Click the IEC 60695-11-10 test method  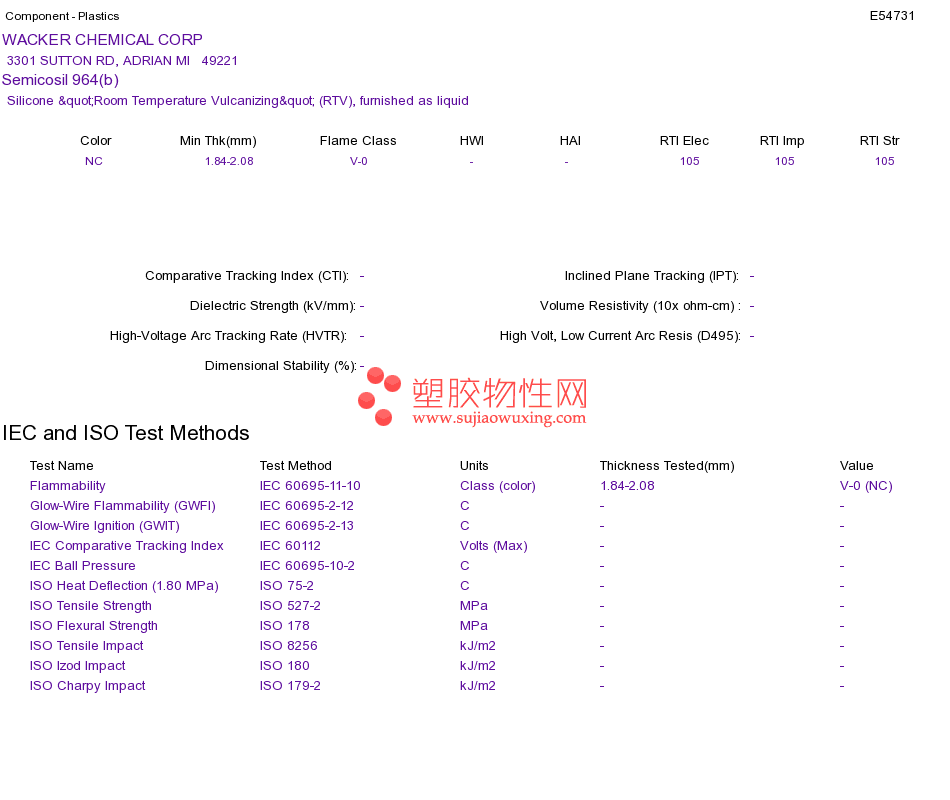(x=310, y=486)
